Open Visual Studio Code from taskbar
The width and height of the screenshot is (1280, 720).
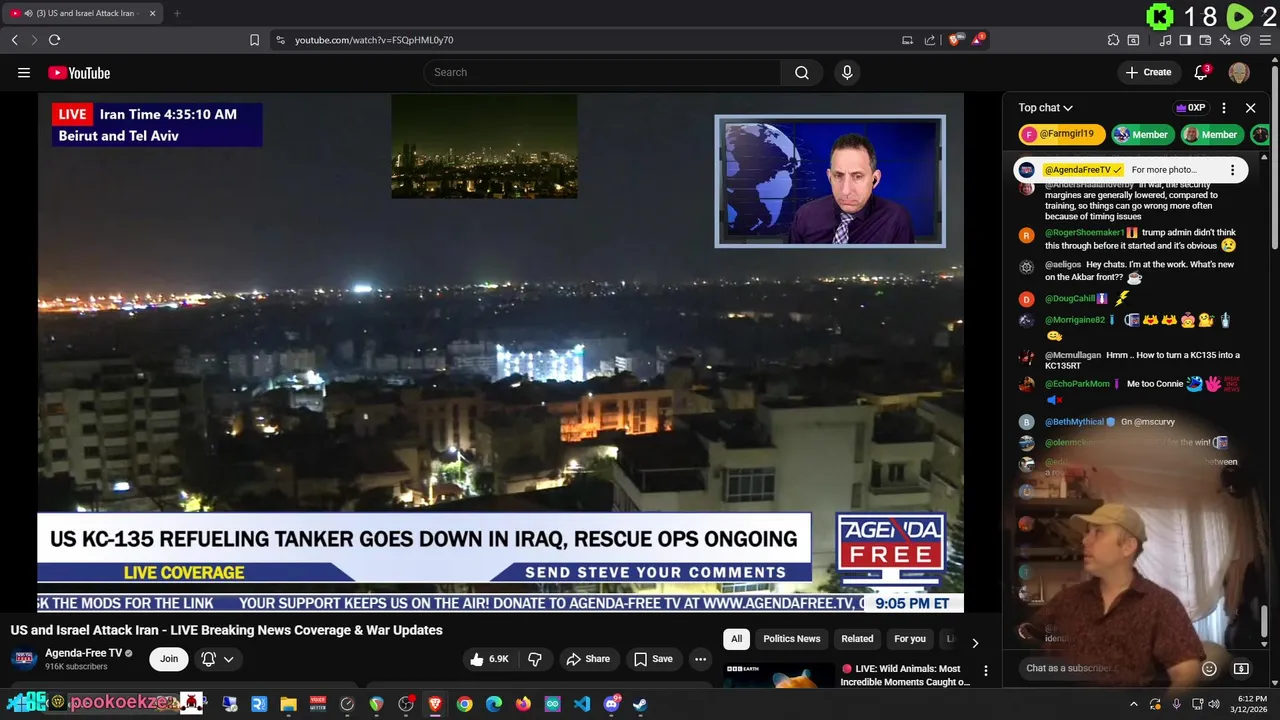click(x=582, y=704)
